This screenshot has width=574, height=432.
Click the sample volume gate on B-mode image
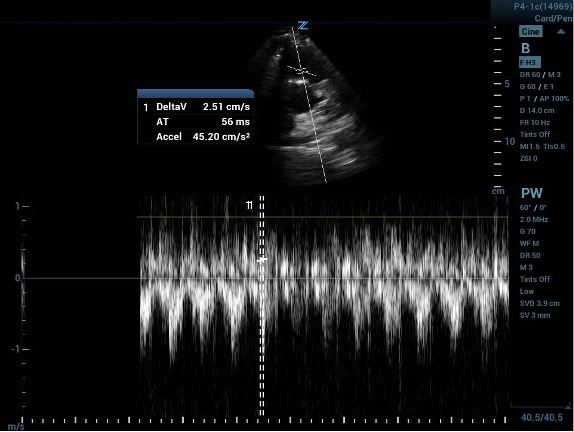[x=301, y=71]
